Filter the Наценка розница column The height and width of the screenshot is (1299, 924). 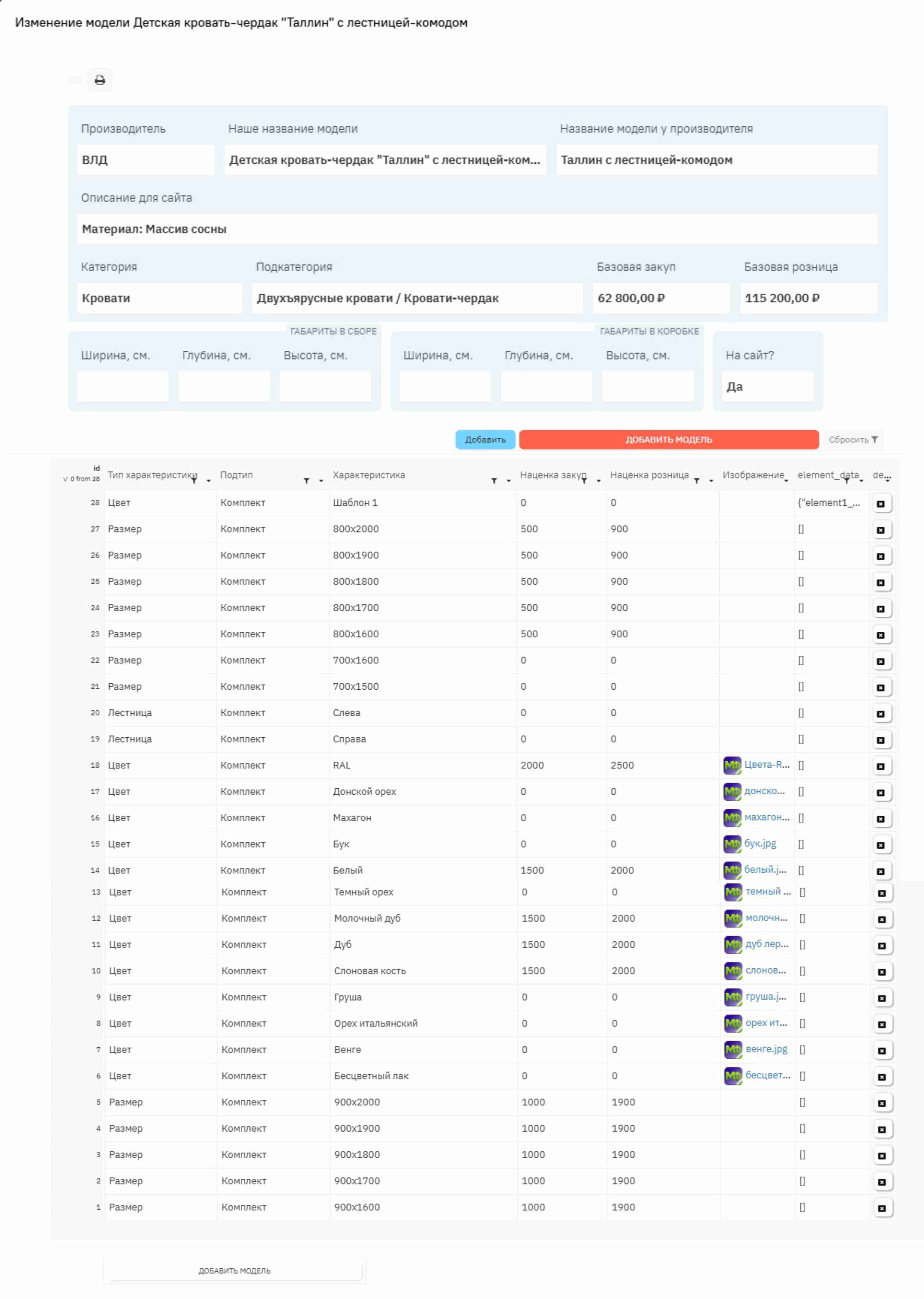(x=697, y=481)
